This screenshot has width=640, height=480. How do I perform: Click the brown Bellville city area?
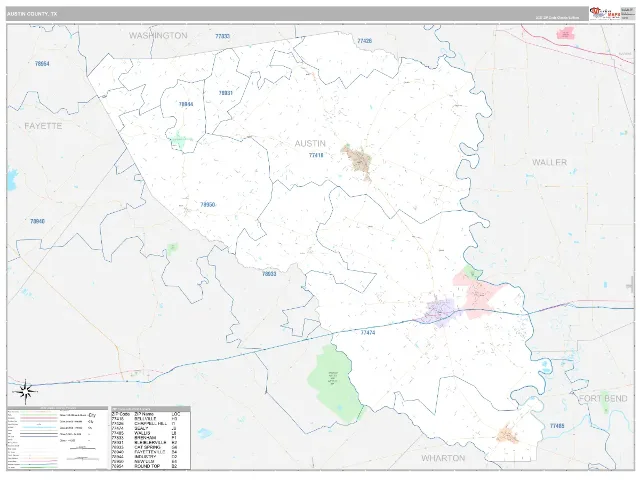coord(359,160)
